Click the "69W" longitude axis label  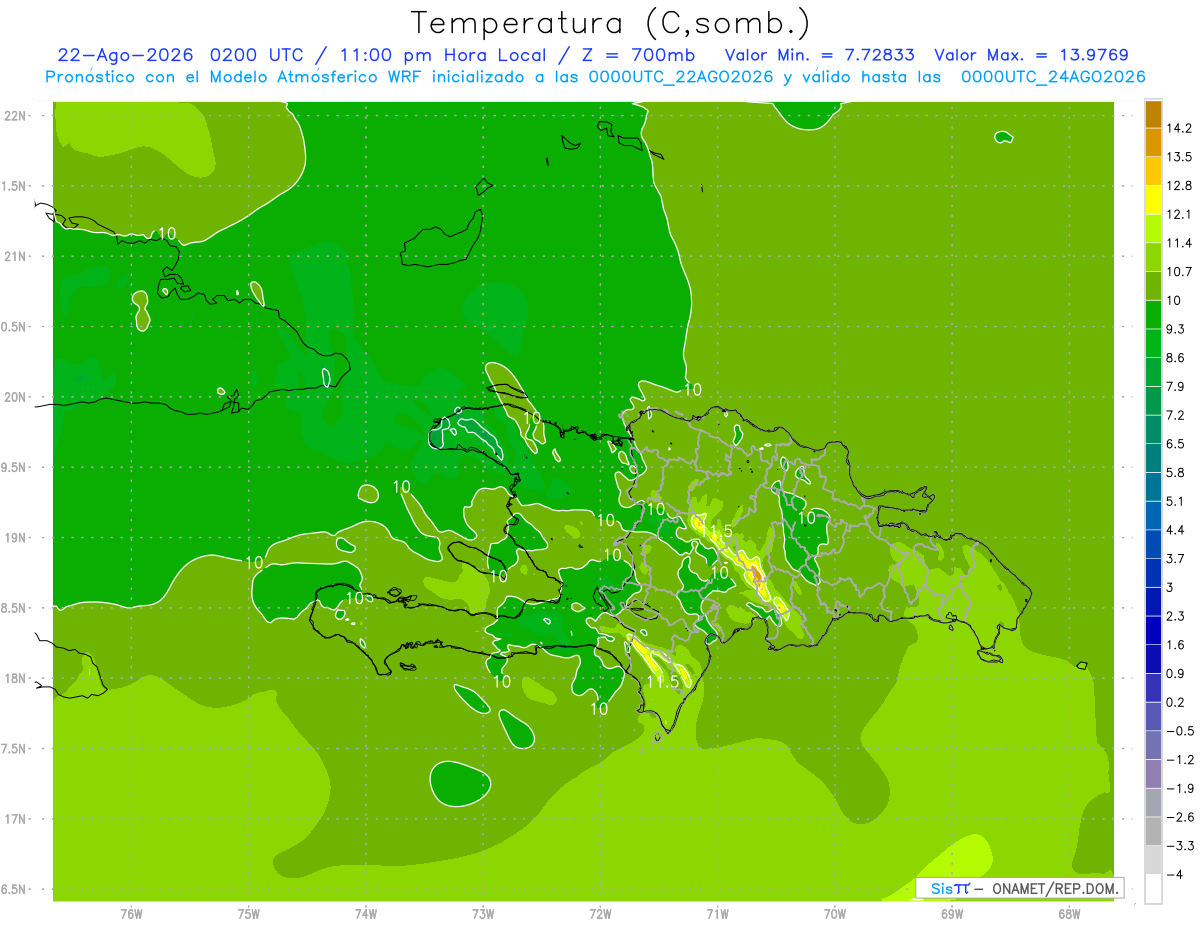click(952, 914)
